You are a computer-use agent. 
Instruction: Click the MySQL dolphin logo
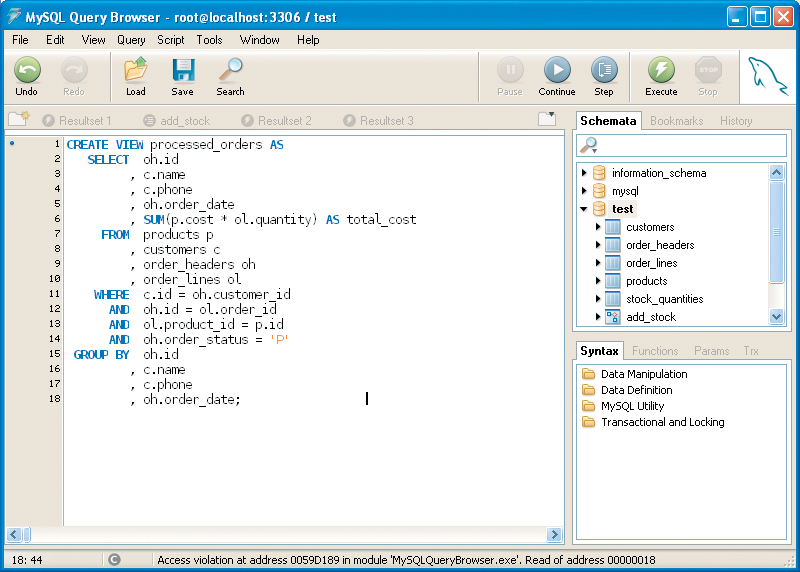click(767, 76)
